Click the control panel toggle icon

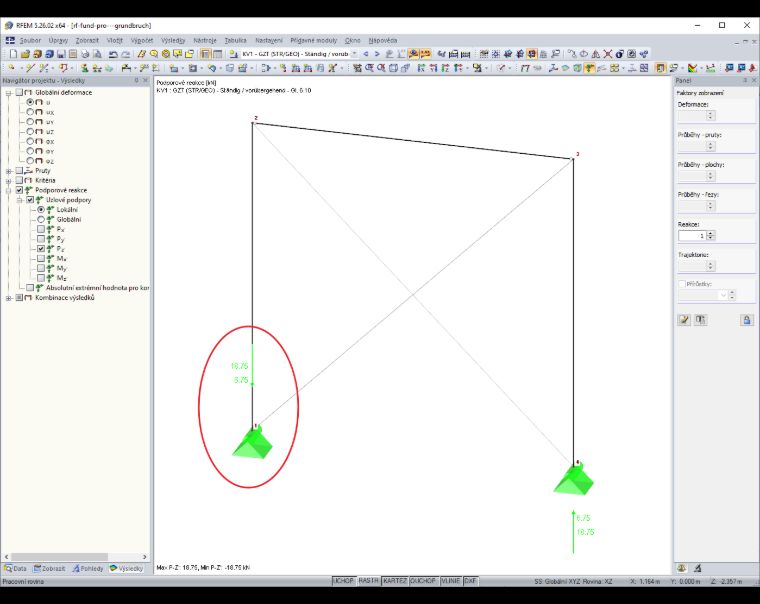[x=660, y=68]
